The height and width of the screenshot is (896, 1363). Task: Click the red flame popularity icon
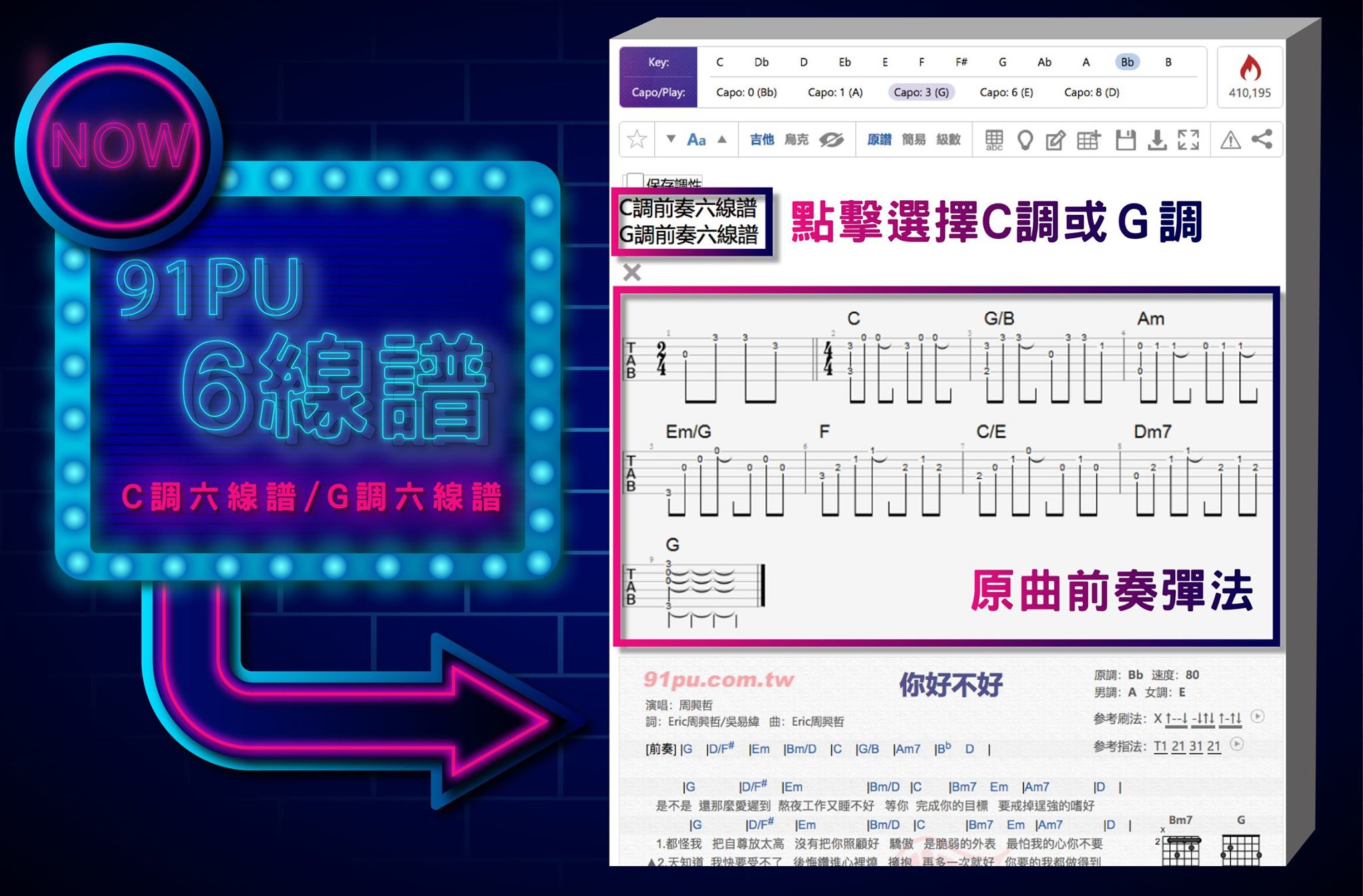point(1250,68)
